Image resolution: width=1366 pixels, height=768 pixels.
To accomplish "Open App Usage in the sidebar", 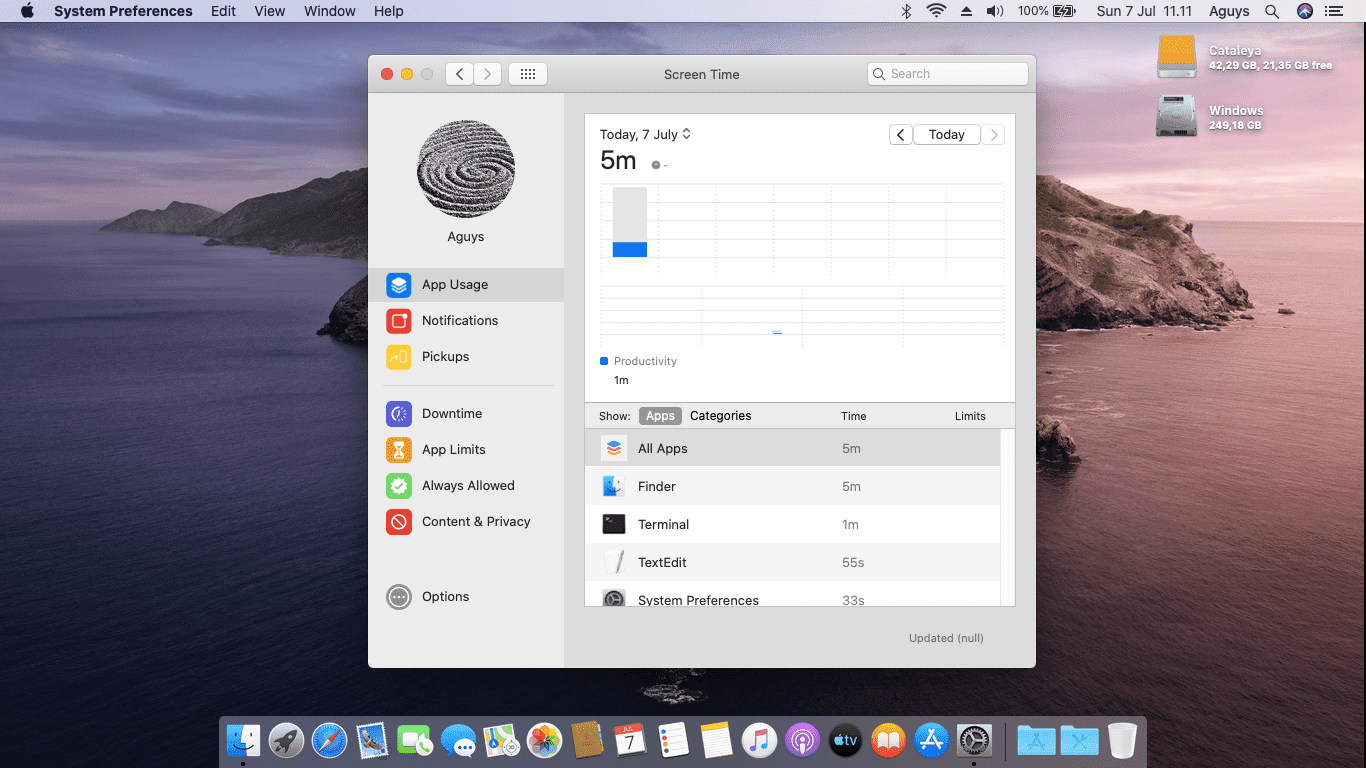I will tap(466, 285).
